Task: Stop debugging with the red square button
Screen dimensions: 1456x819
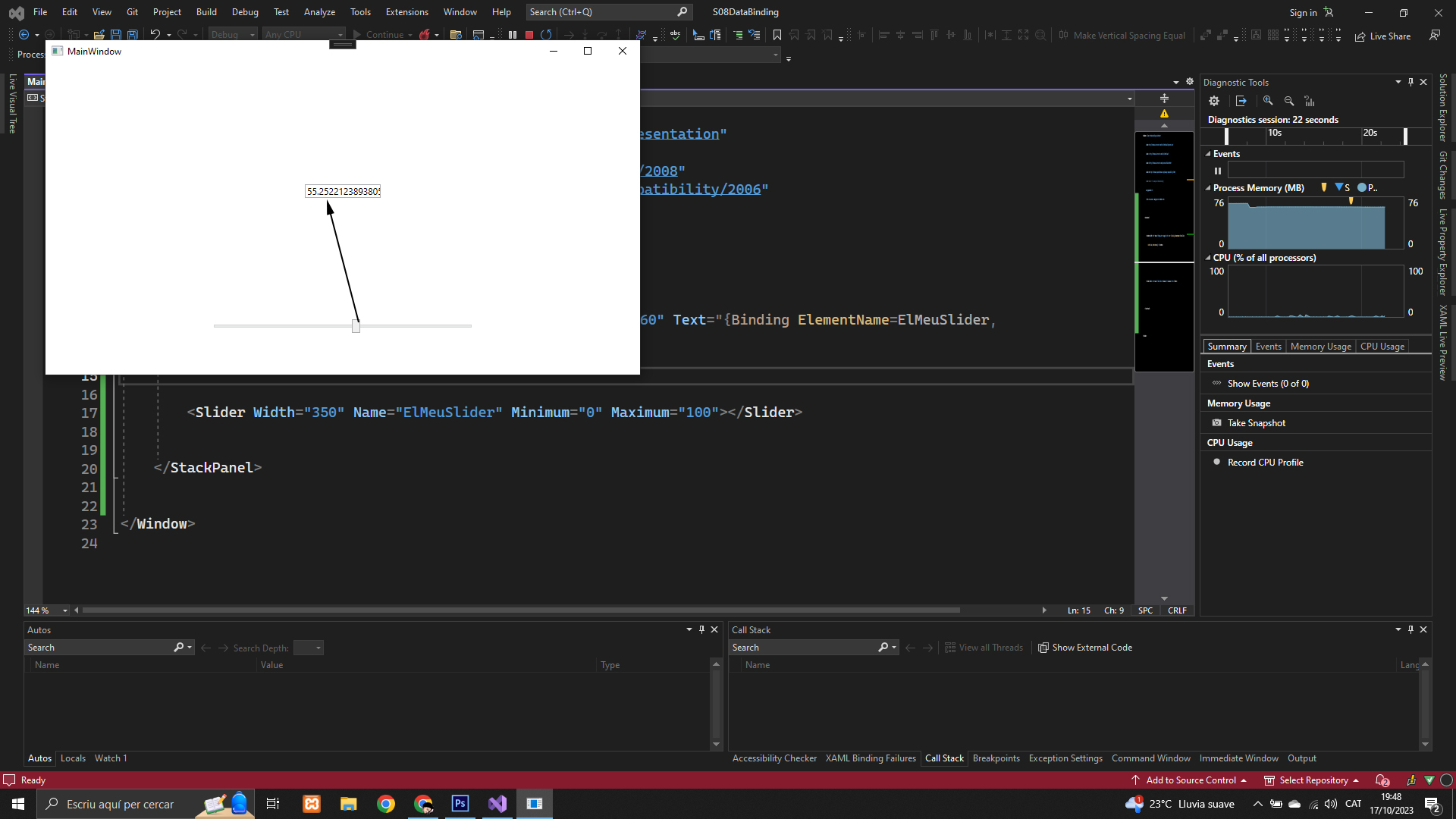Action: (x=529, y=35)
